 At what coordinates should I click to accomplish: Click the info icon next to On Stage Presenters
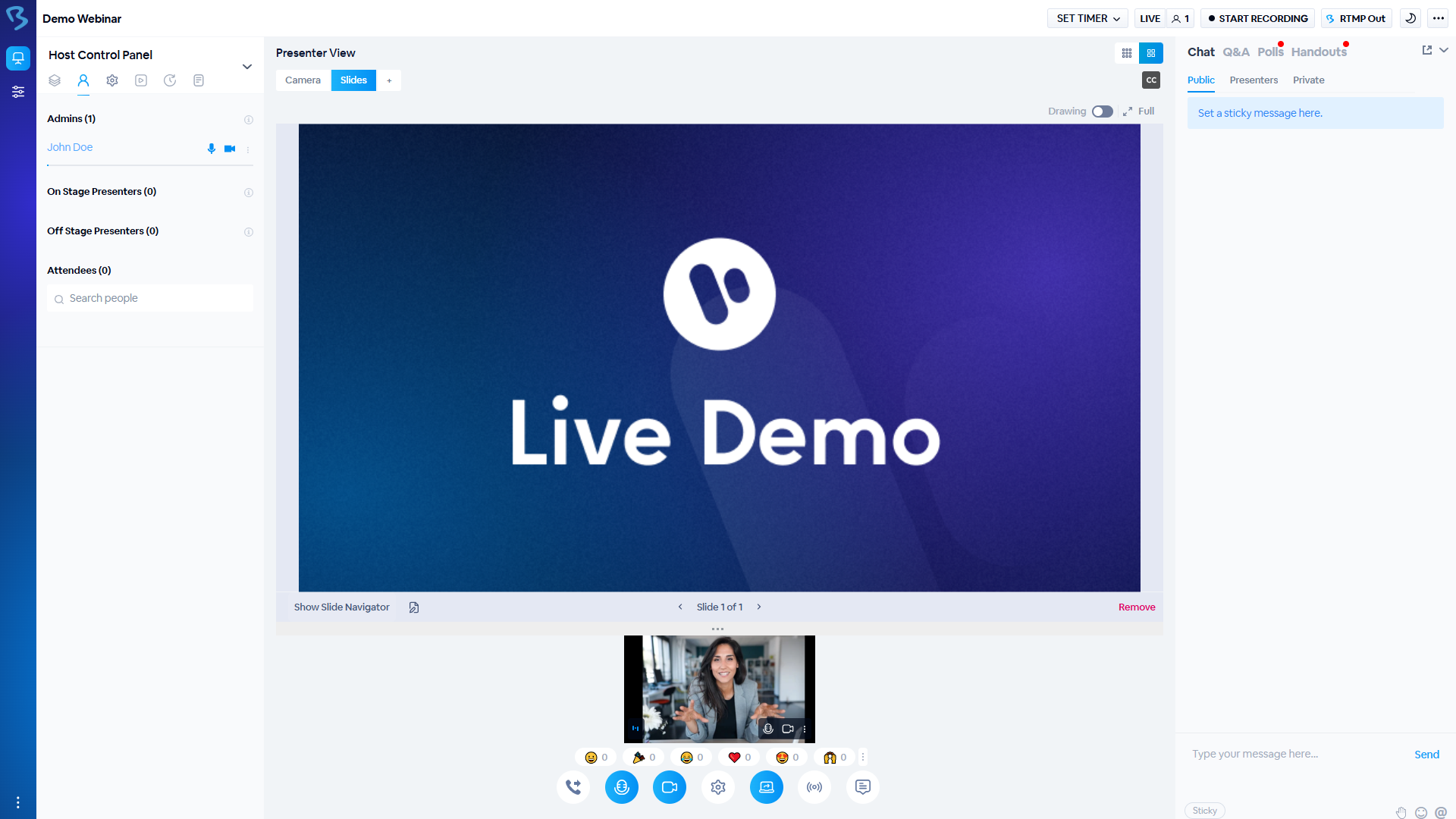coord(249,193)
